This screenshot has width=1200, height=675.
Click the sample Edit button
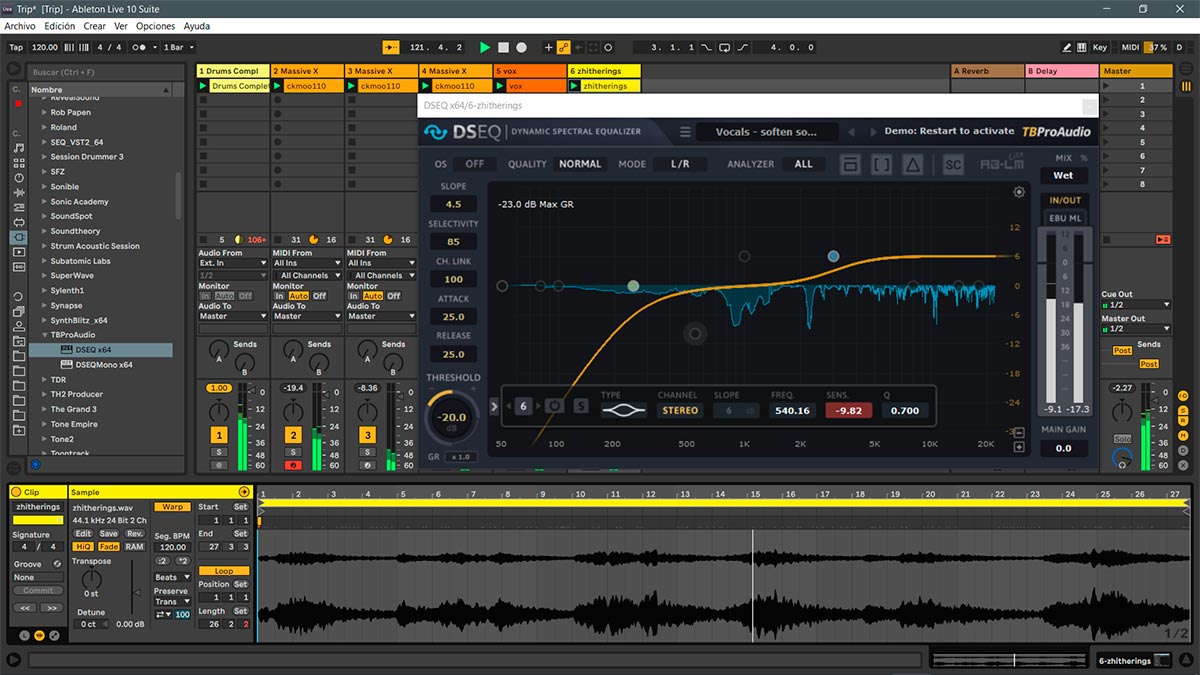(83, 534)
